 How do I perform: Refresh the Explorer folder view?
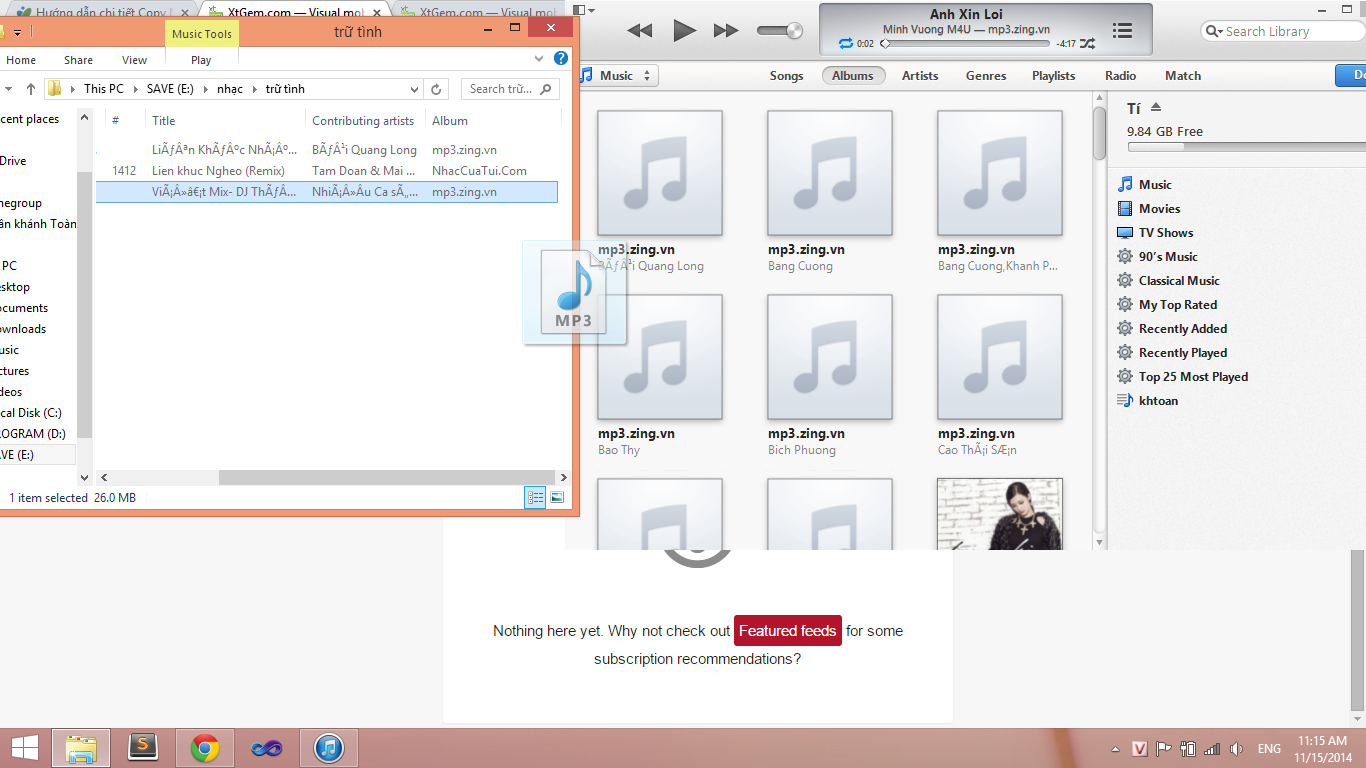(436, 89)
